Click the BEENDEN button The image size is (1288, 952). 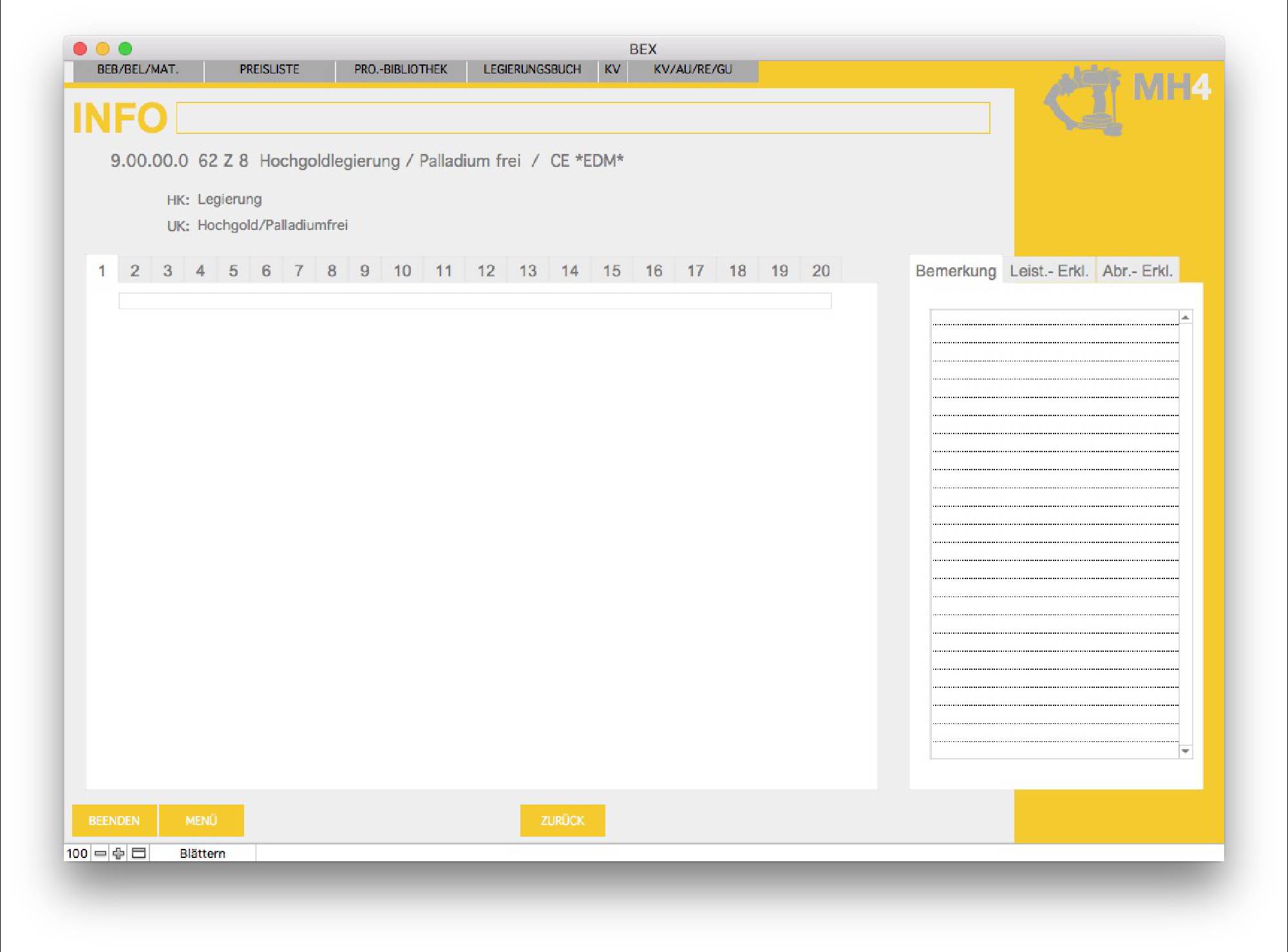pyautogui.click(x=114, y=821)
